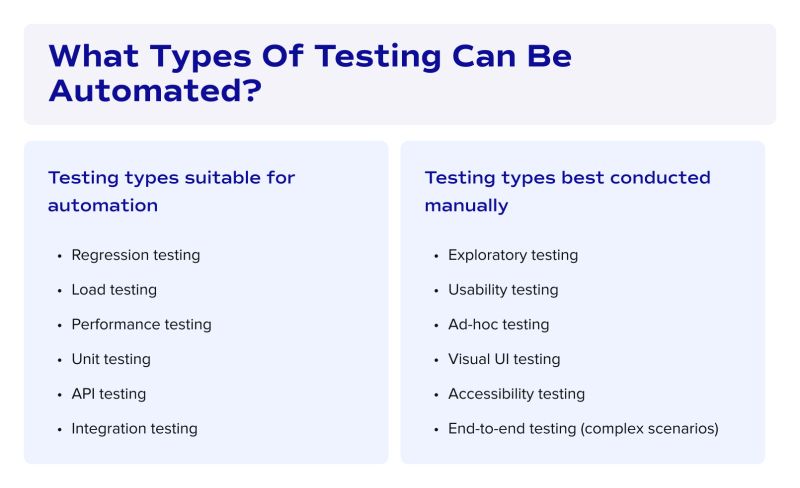This screenshot has width=800, height=488.
Task: Select the 'Integration testing' list item
Action: point(134,428)
